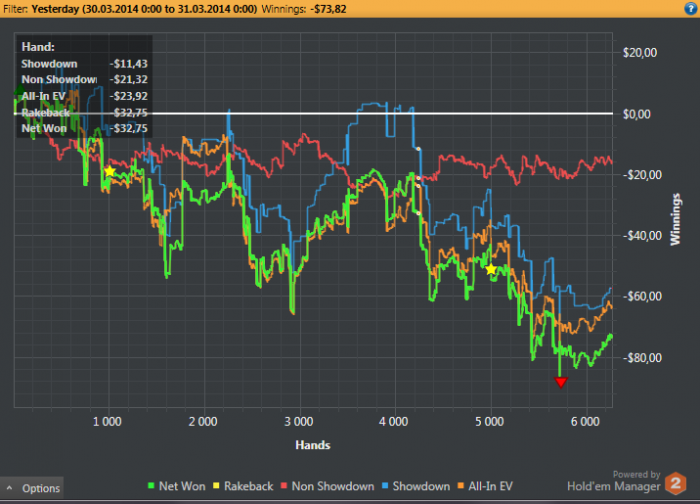The image size is (700, 504).
Task: Click the 4 000 x-axis label
Action: click(393, 421)
